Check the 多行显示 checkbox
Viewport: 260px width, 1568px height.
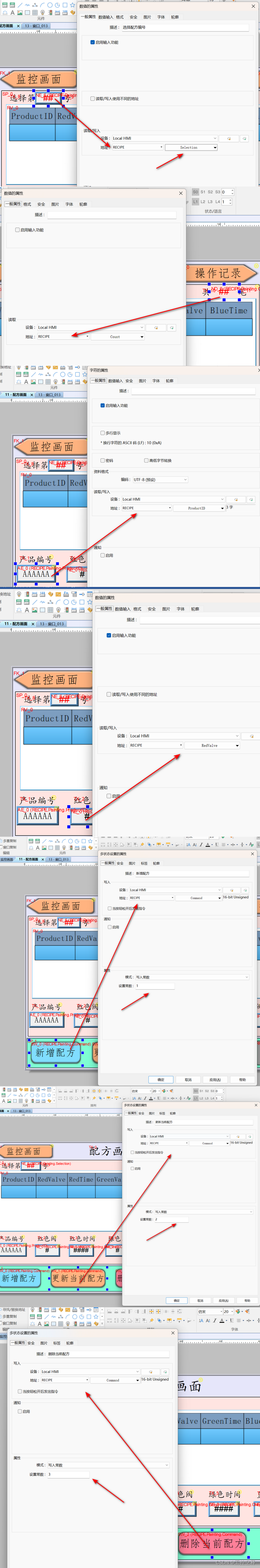(102, 433)
